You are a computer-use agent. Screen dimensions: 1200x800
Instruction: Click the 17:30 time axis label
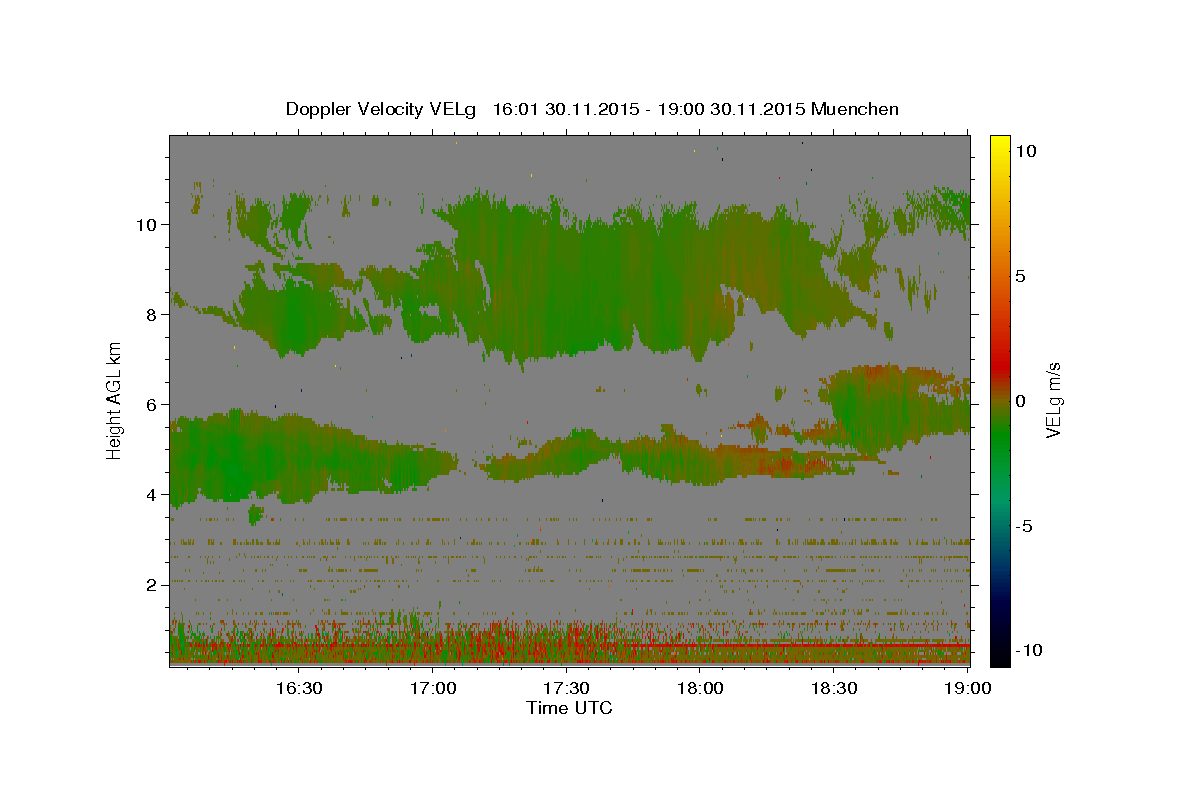[566, 688]
